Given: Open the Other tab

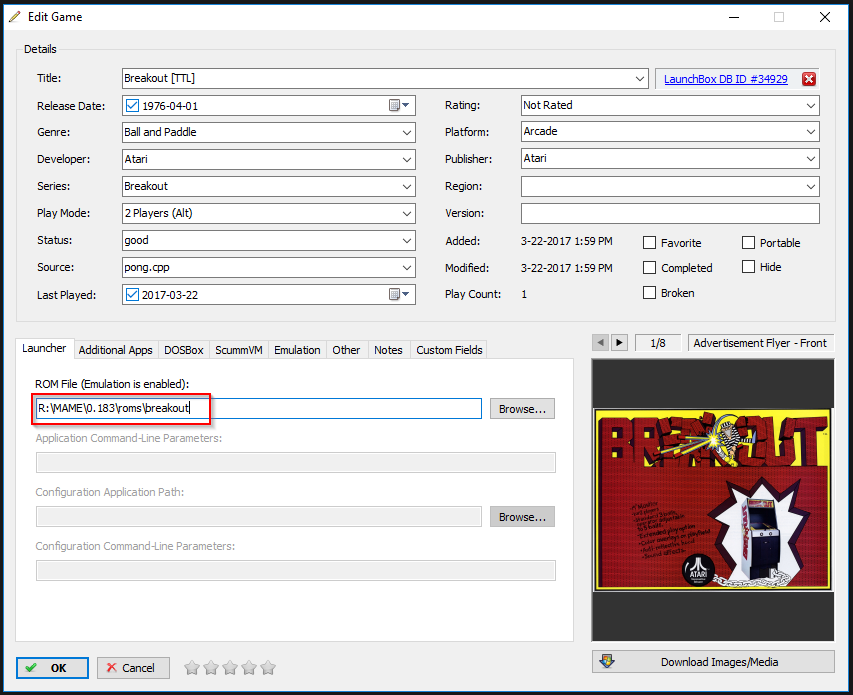Looking at the screenshot, I should point(346,350).
